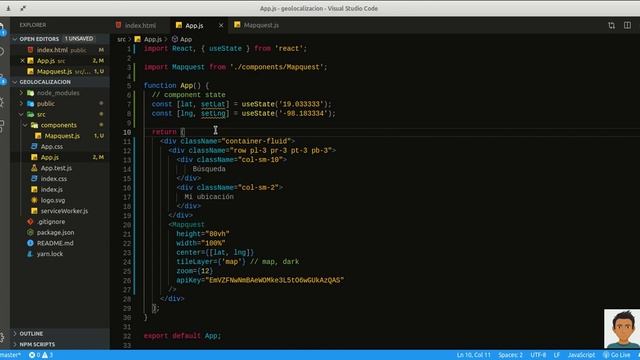Click the './components/Mapquest' import path
The width and height of the screenshot is (640, 360).
point(277,67)
